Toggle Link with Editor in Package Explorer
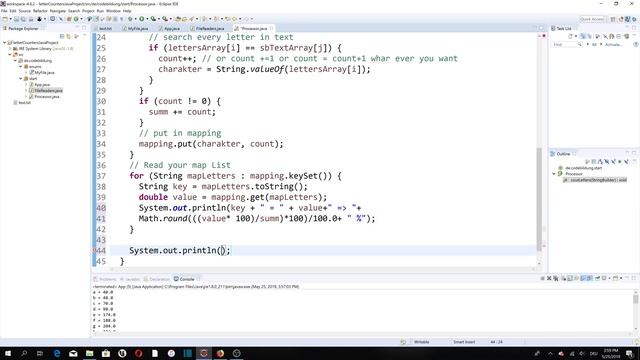This screenshot has height=360, width=640. pyautogui.click(x=68, y=36)
